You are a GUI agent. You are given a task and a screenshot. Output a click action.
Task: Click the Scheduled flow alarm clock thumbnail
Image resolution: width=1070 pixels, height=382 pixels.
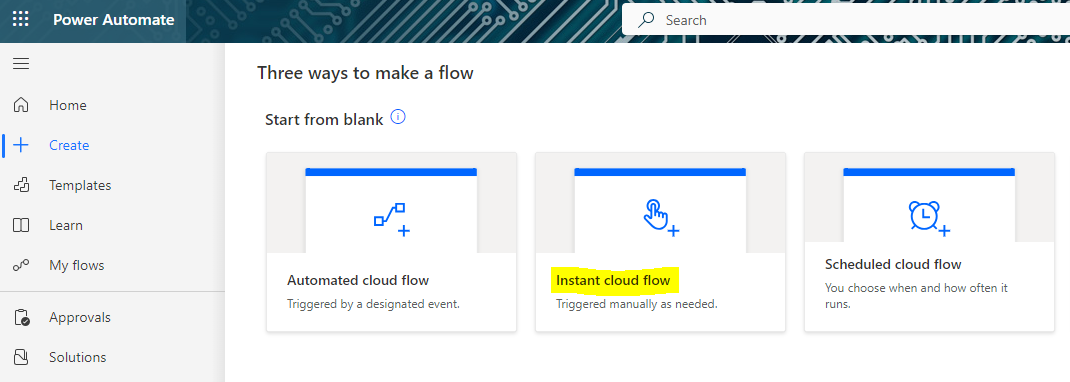[x=929, y=210]
